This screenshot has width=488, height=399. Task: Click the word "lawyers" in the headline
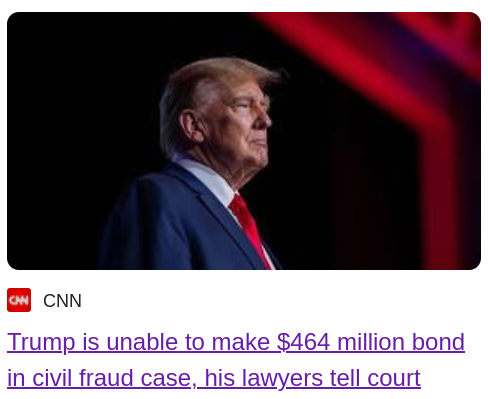coord(282,378)
